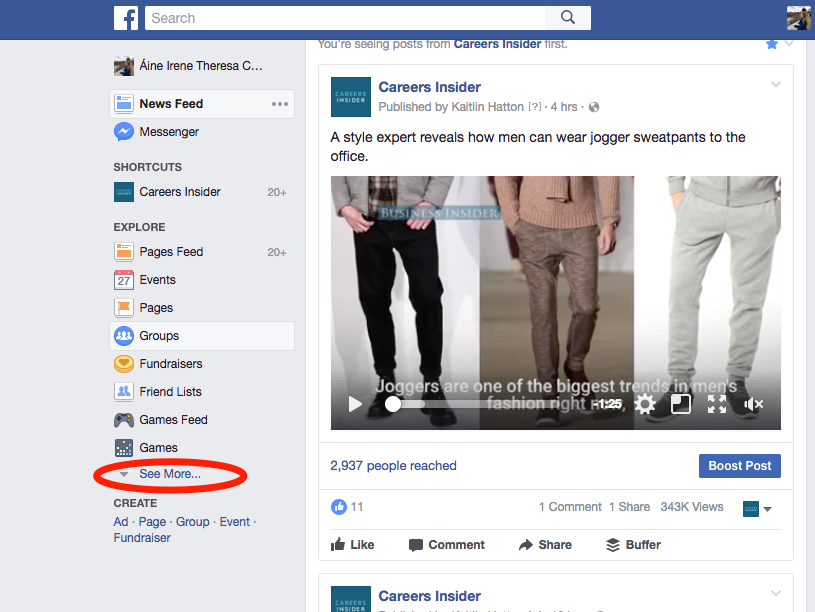Open the 1 Comment link

pos(570,506)
